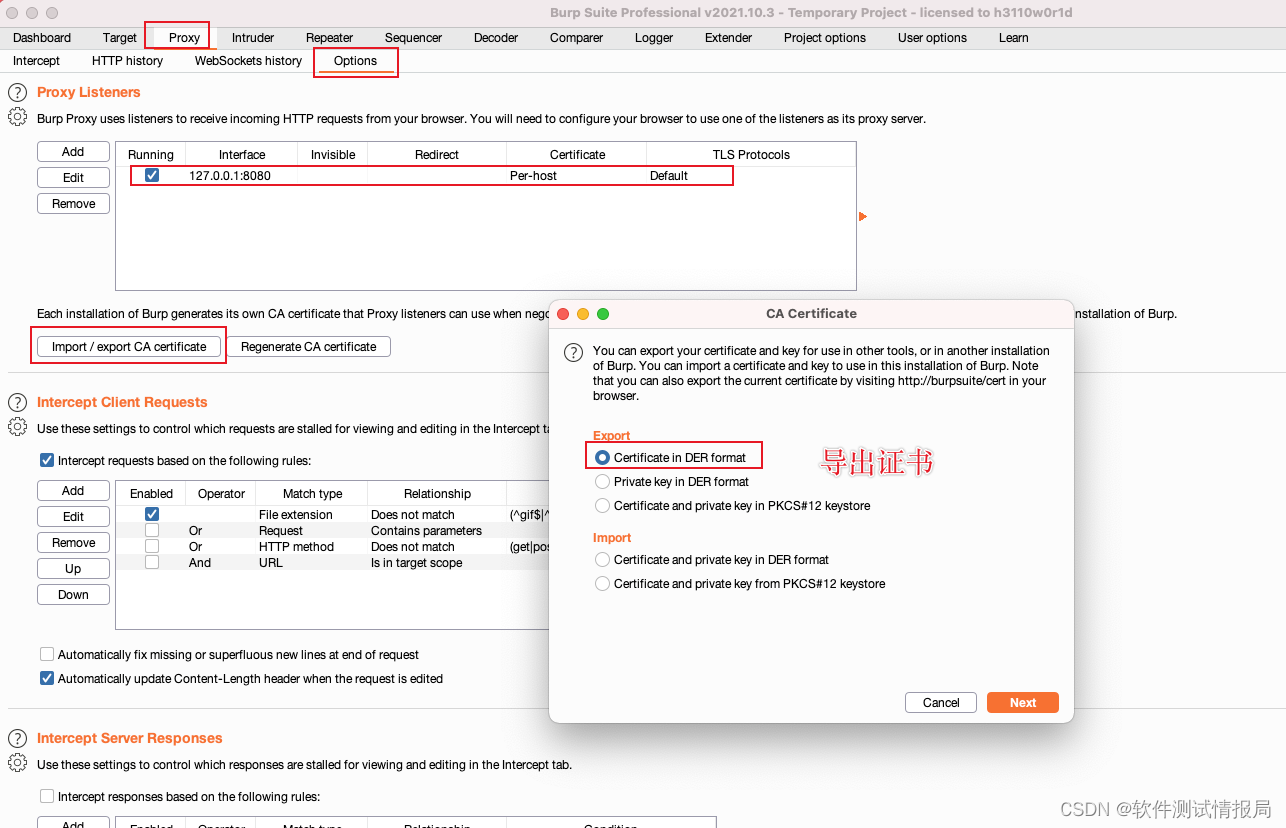Move intercept rule Up
1286x828 pixels.
click(x=73, y=569)
